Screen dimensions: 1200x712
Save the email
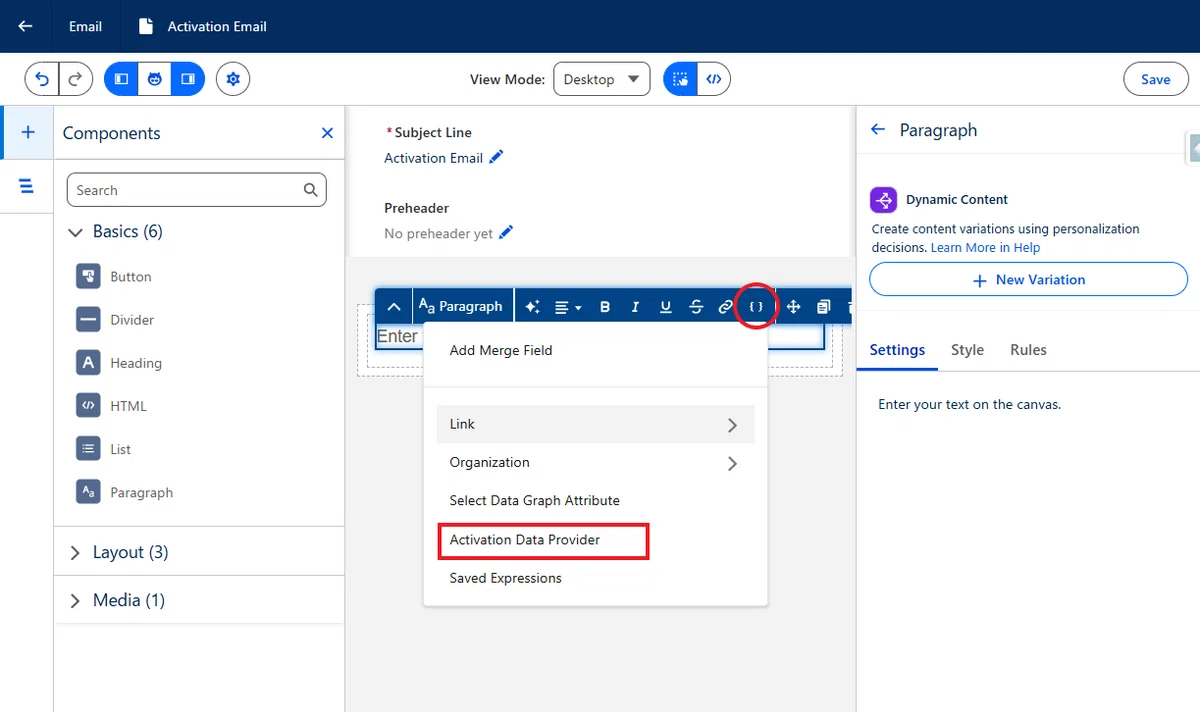click(1155, 79)
